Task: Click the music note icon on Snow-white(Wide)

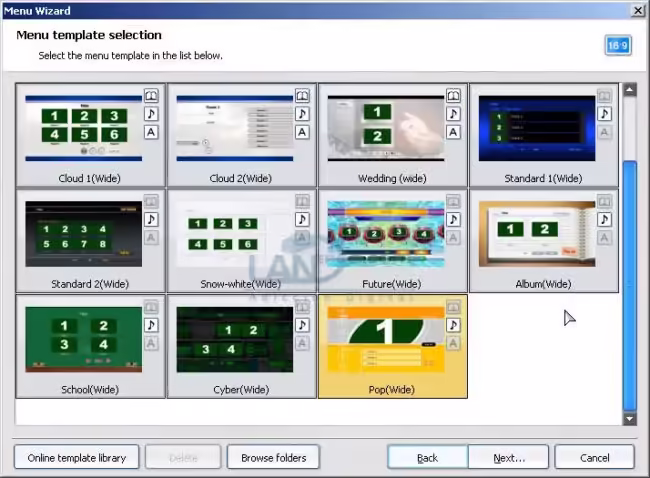Action: (x=302, y=219)
